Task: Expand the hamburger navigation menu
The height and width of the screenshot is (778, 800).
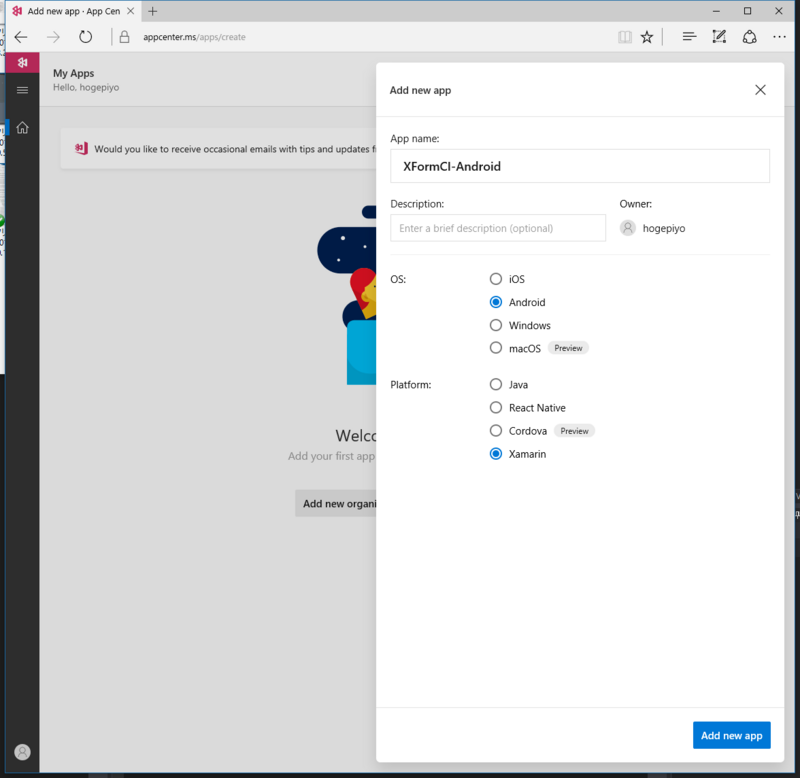Action: tap(22, 90)
